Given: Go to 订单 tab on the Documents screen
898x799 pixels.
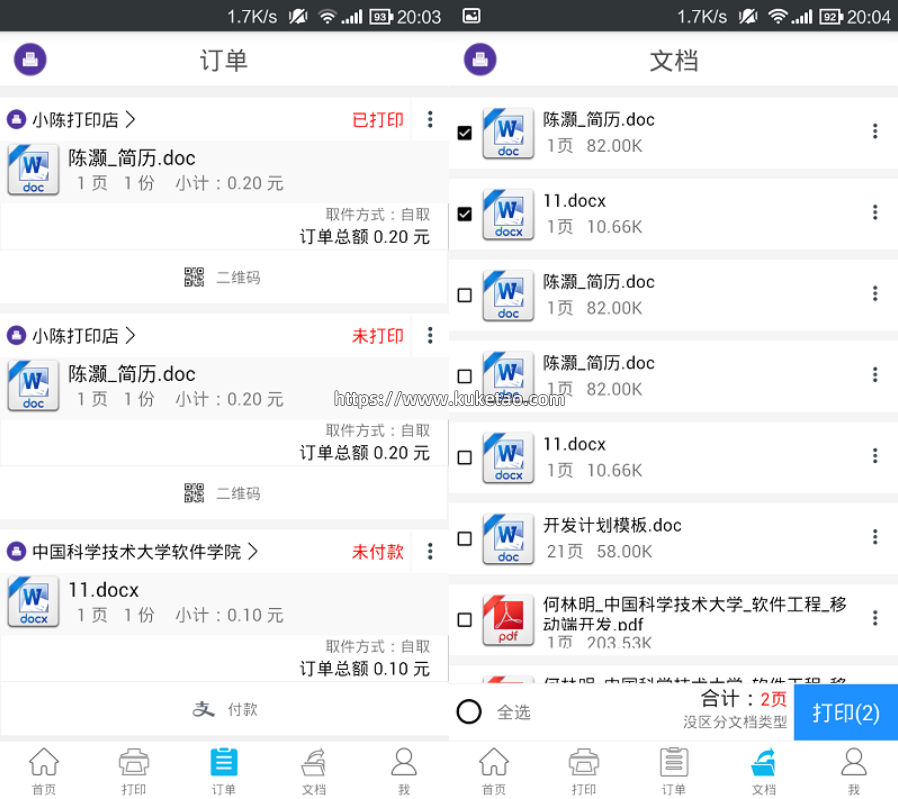Looking at the screenshot, I should 674,771.
